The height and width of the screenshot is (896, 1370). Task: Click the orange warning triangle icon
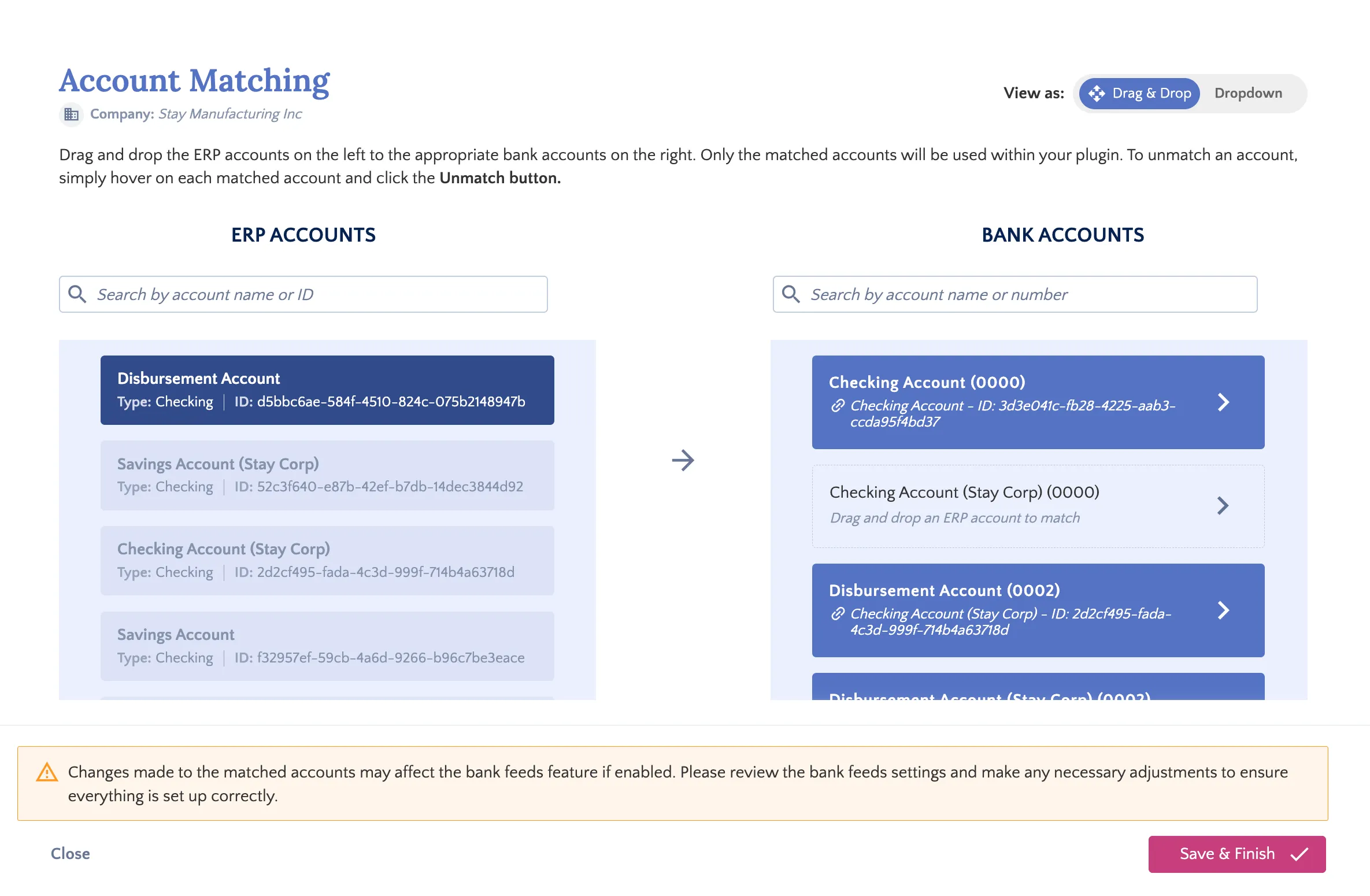[x=47, y=772]
